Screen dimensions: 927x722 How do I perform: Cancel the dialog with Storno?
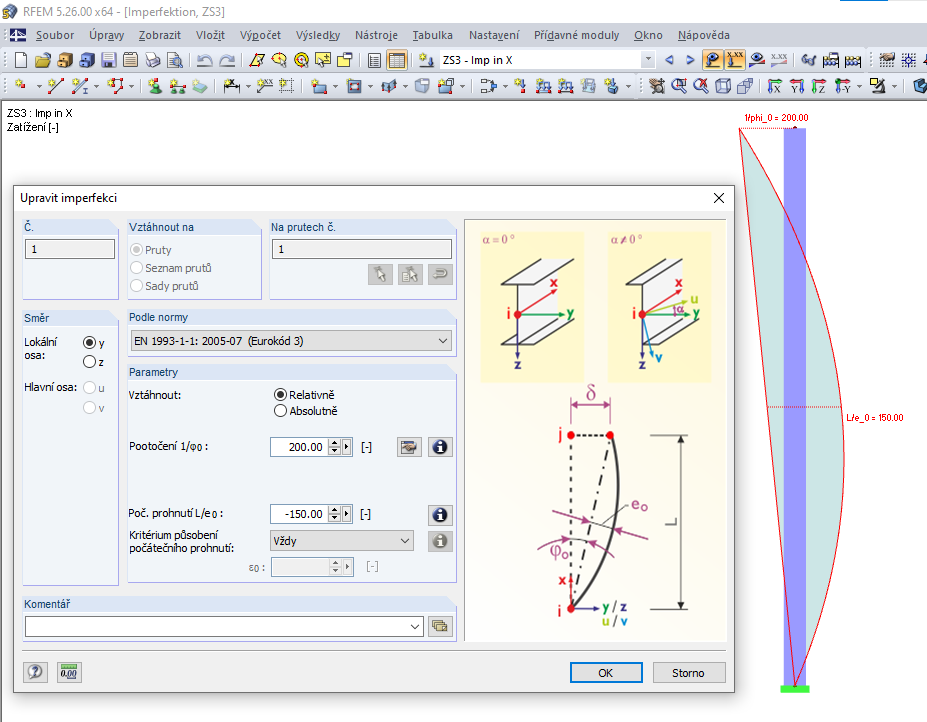(688, 672)
